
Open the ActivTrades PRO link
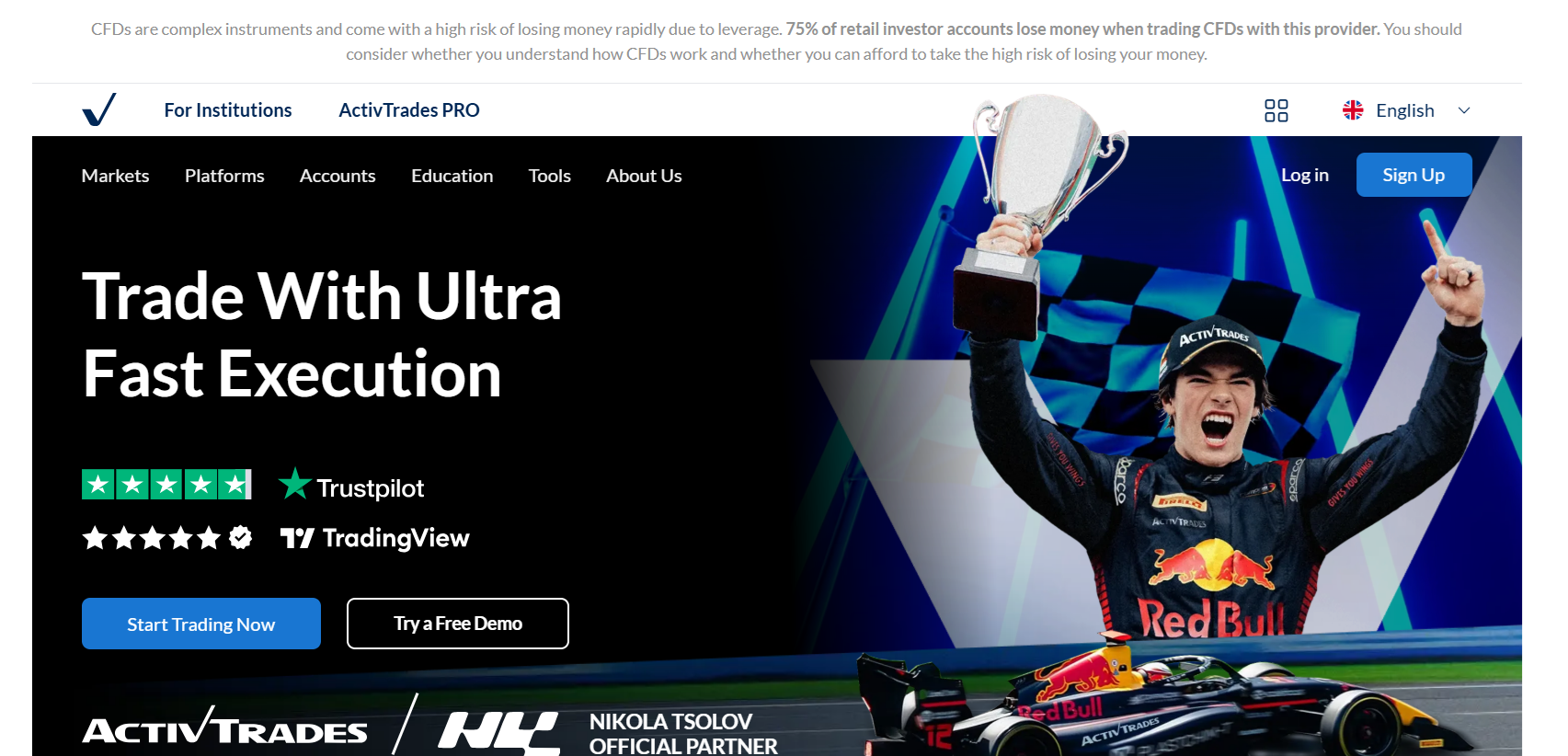(409, 110)
